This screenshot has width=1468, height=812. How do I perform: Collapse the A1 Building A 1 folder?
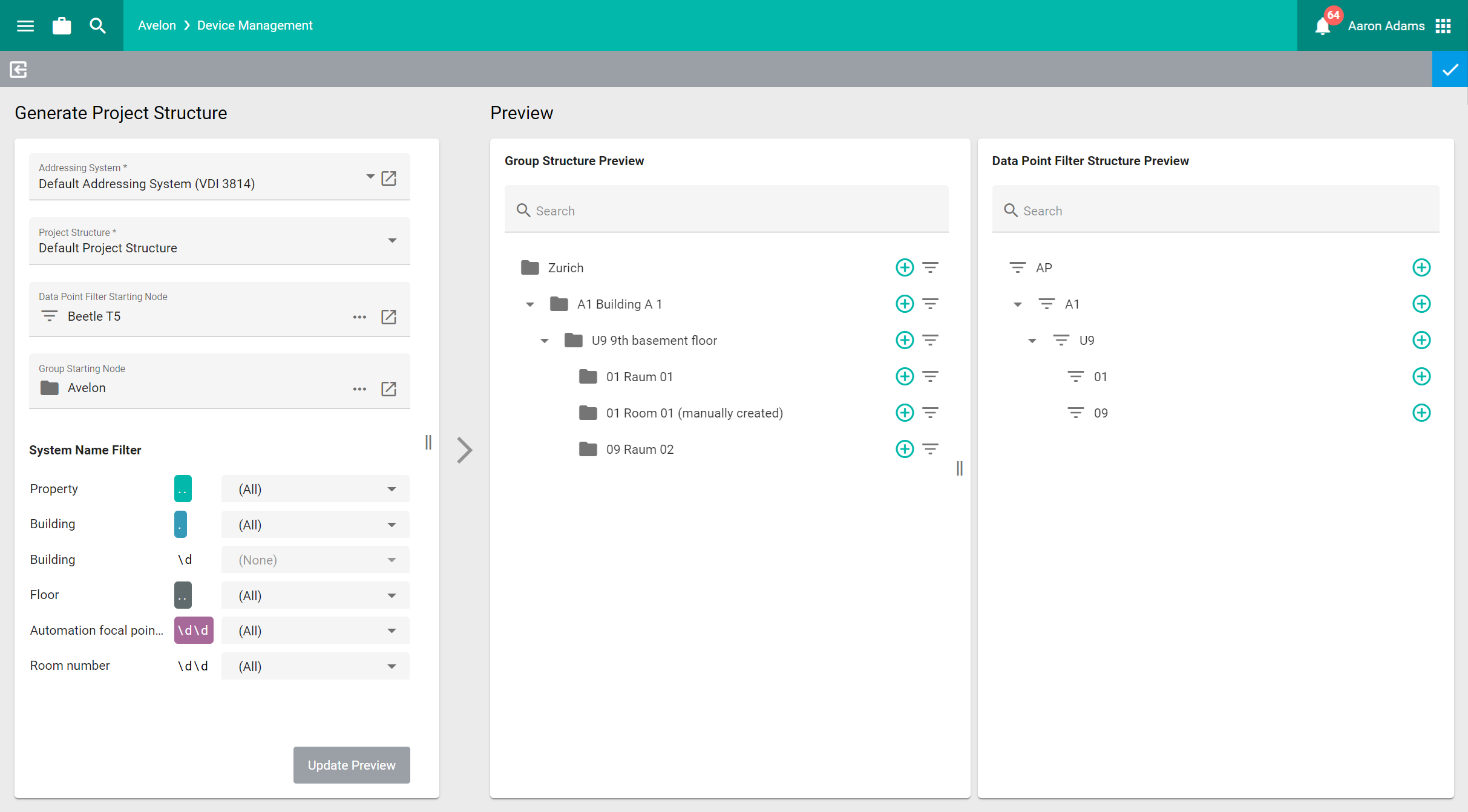(x=530, y=304)
